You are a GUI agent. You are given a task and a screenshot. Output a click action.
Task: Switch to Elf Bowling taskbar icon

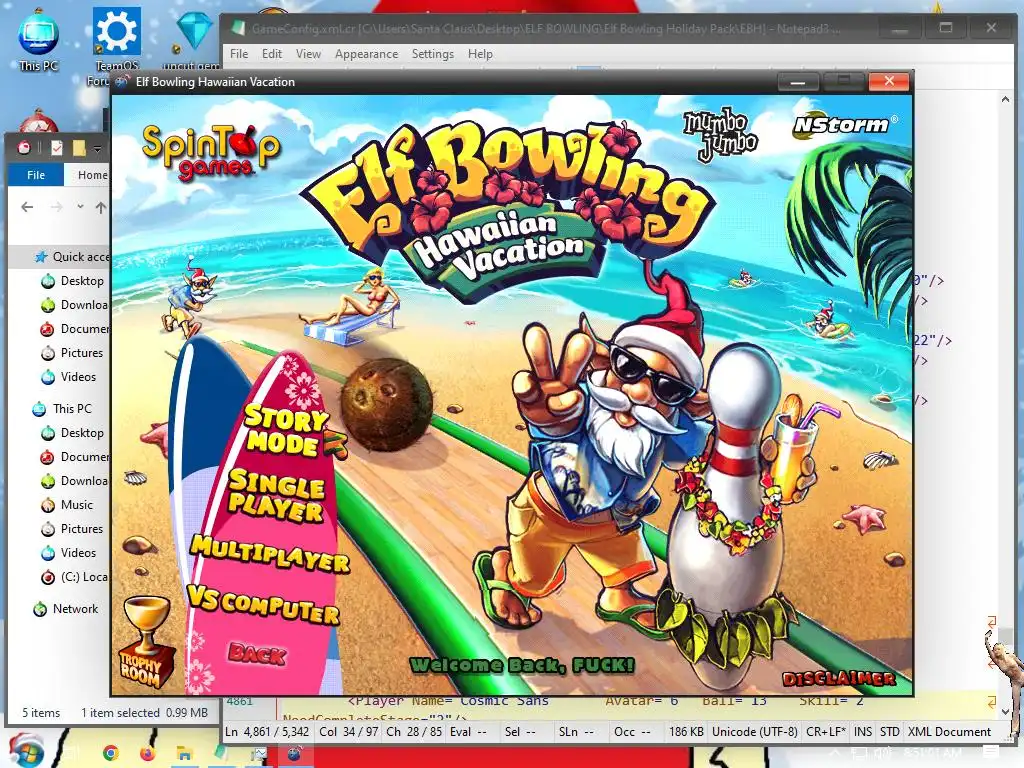(295, 753)
